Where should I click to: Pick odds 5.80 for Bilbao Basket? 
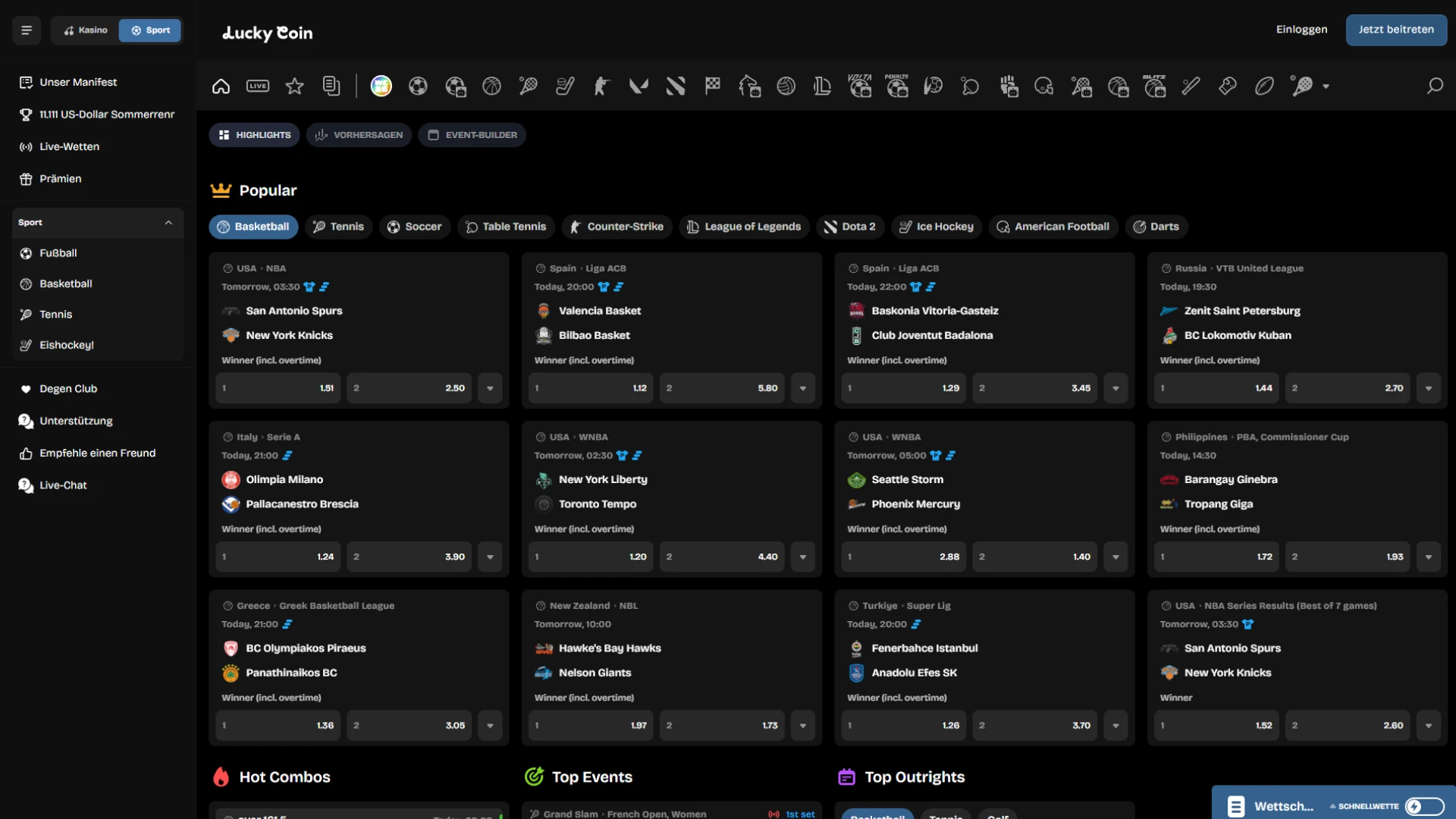pyautogui.click(x=722, y=388)
